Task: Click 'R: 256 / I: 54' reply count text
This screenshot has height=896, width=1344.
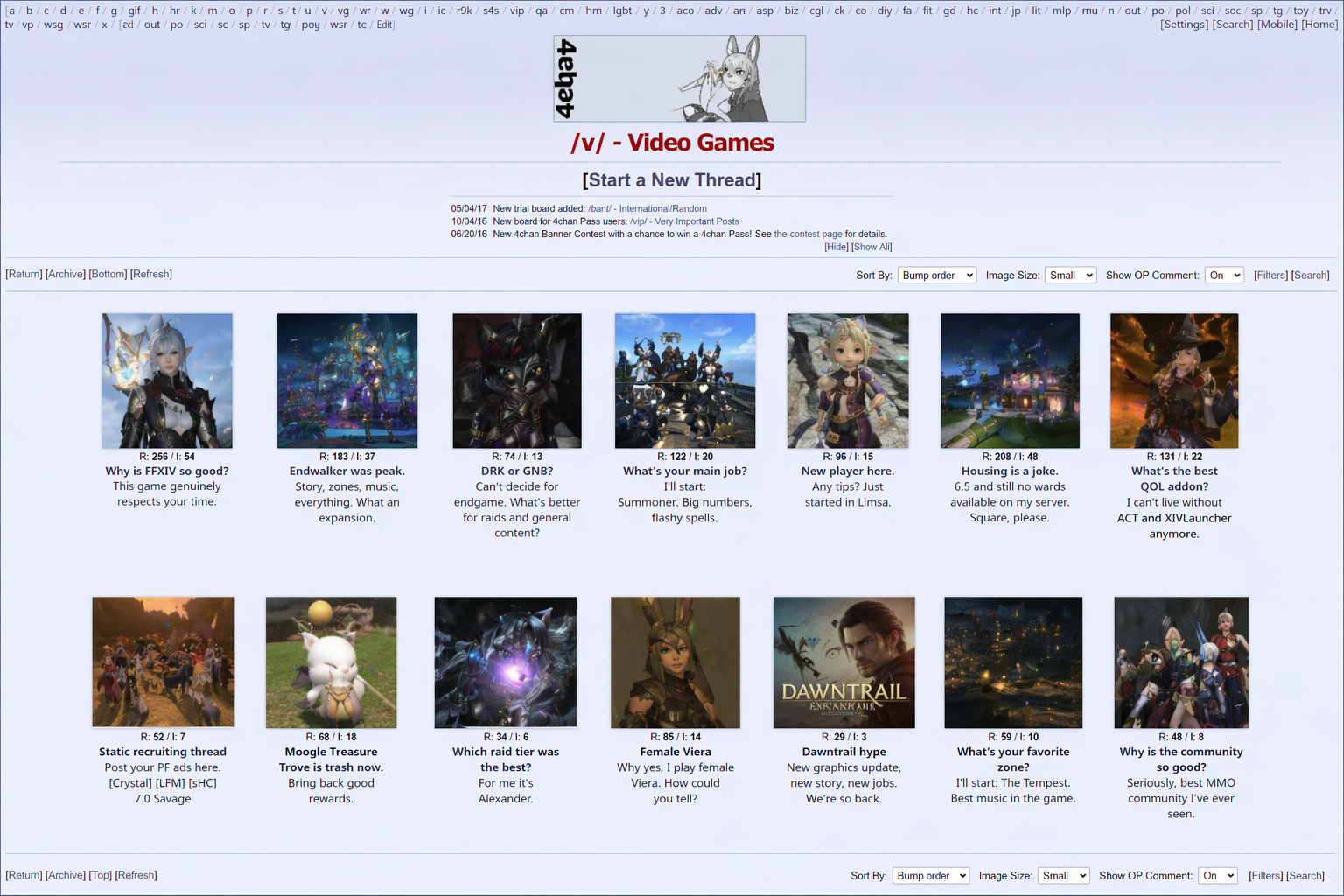Action: (167, 457)
